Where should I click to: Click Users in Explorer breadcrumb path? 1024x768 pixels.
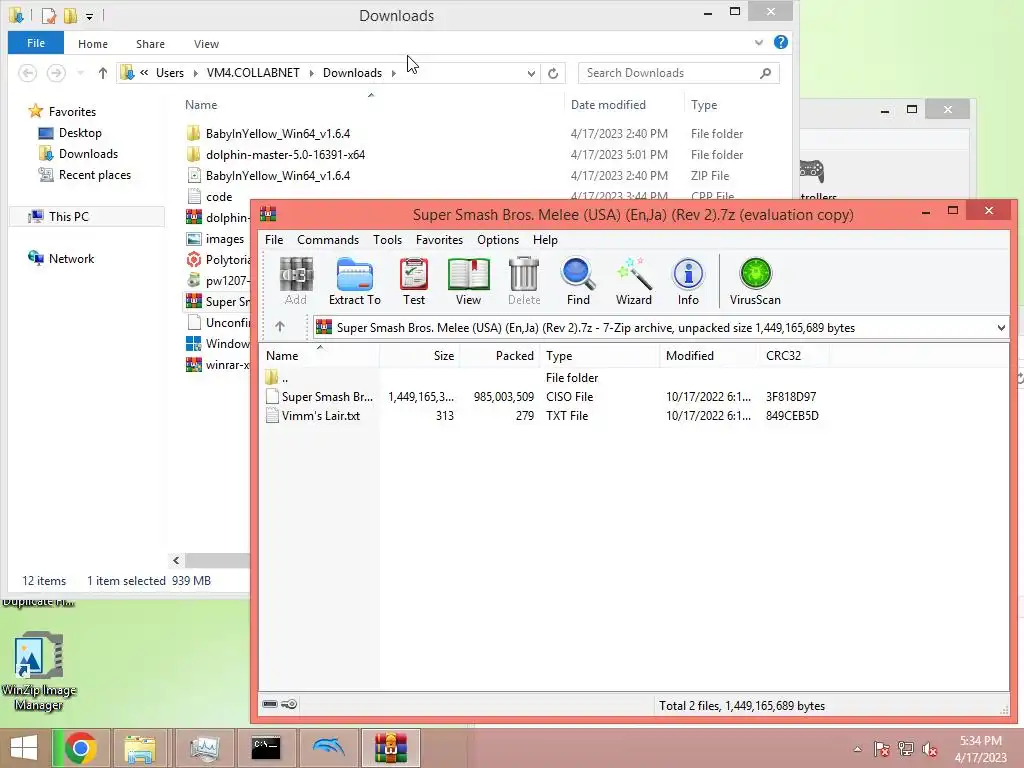[170, 73]
